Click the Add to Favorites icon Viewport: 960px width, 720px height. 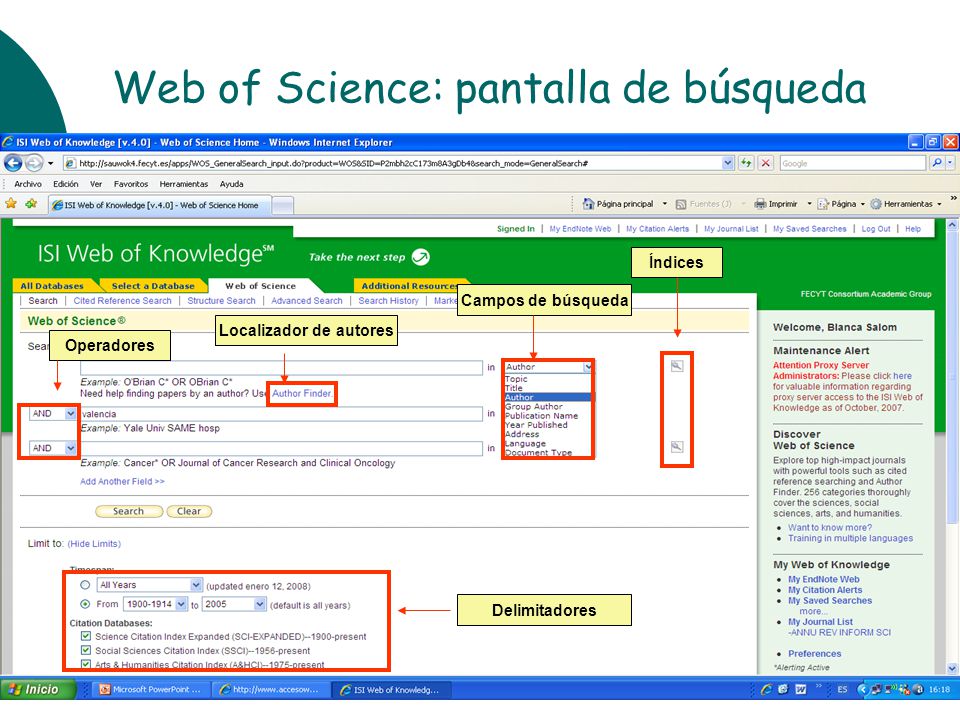pos(31,204)
